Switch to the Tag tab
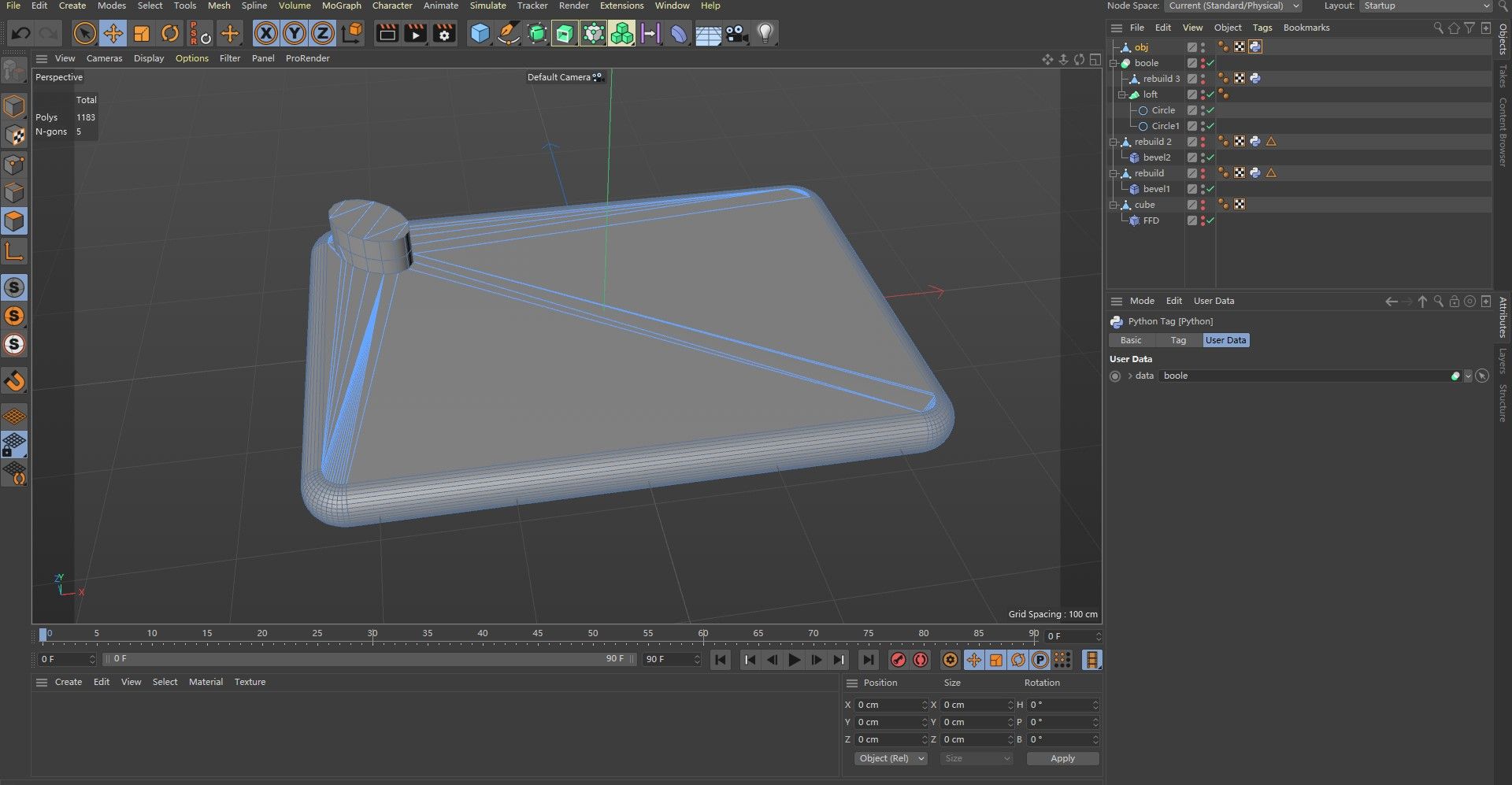The width and height of the screenshot is (1512, 785). [1178, 340]
